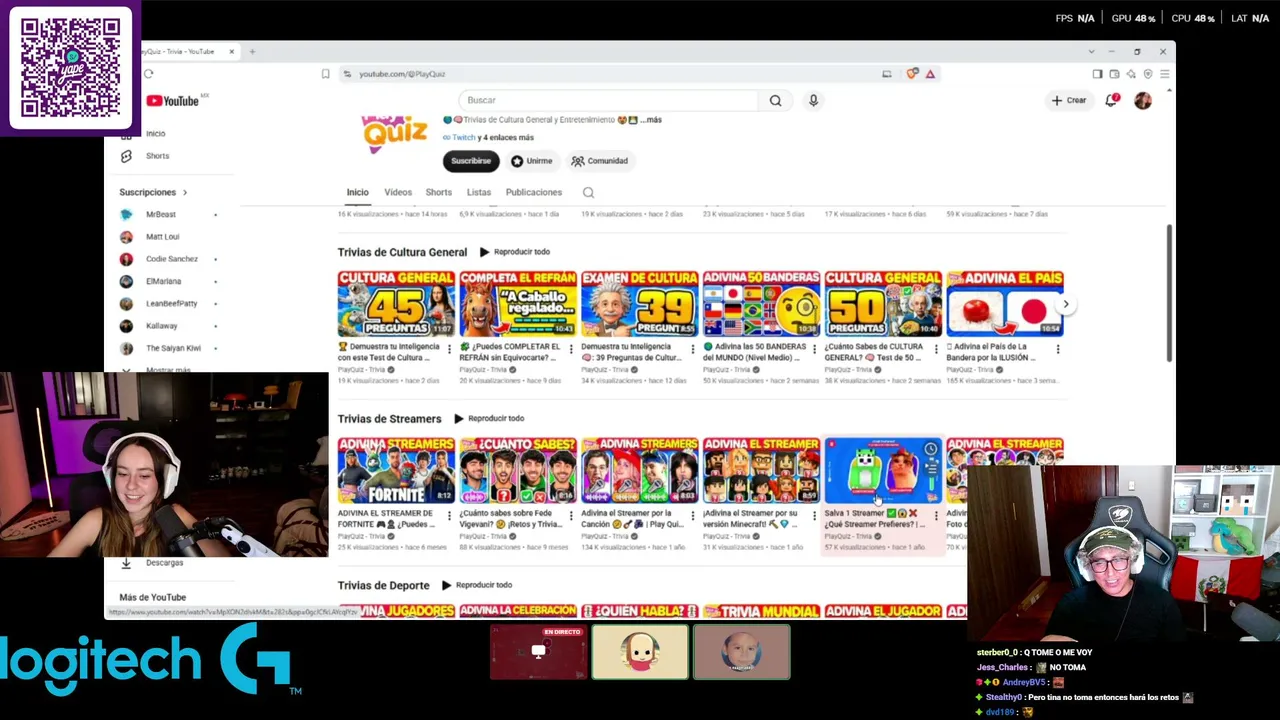This screenshot has height=720, width=1280.
Task: Toggle the browser sidebar panel icon
Action: (x=1097, y=74)
